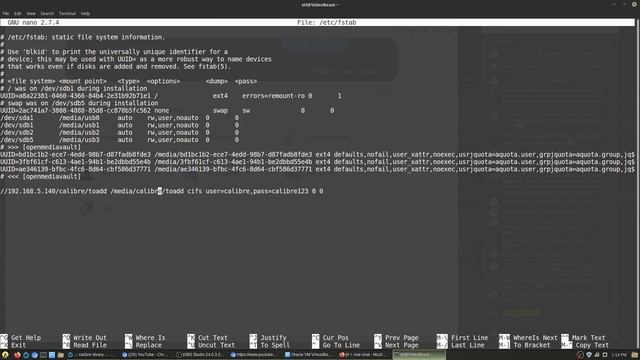Open the Terminal menu
640x360 pixels.
tap(67, 13)
